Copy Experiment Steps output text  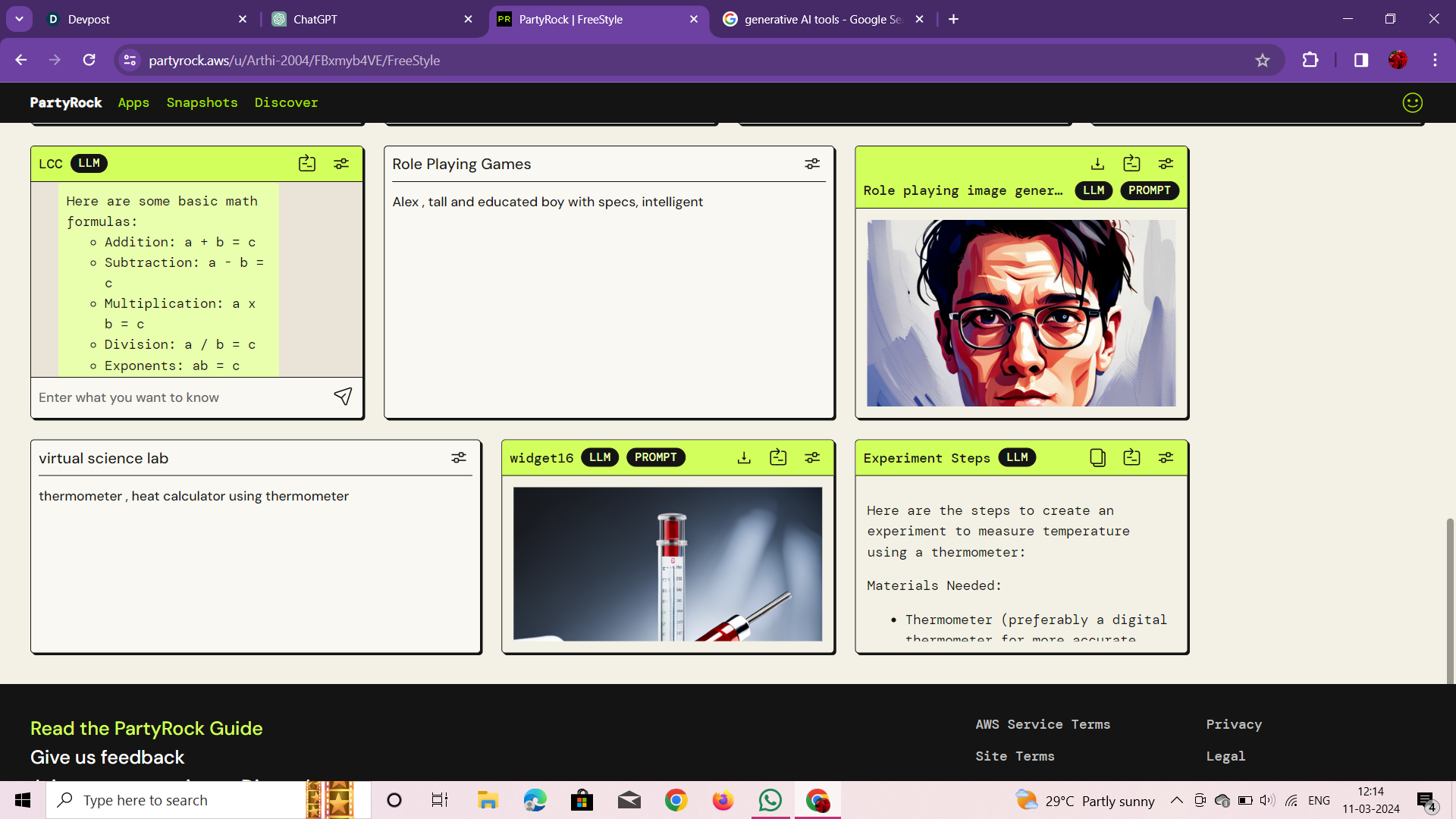click(x=1097, y=457)
